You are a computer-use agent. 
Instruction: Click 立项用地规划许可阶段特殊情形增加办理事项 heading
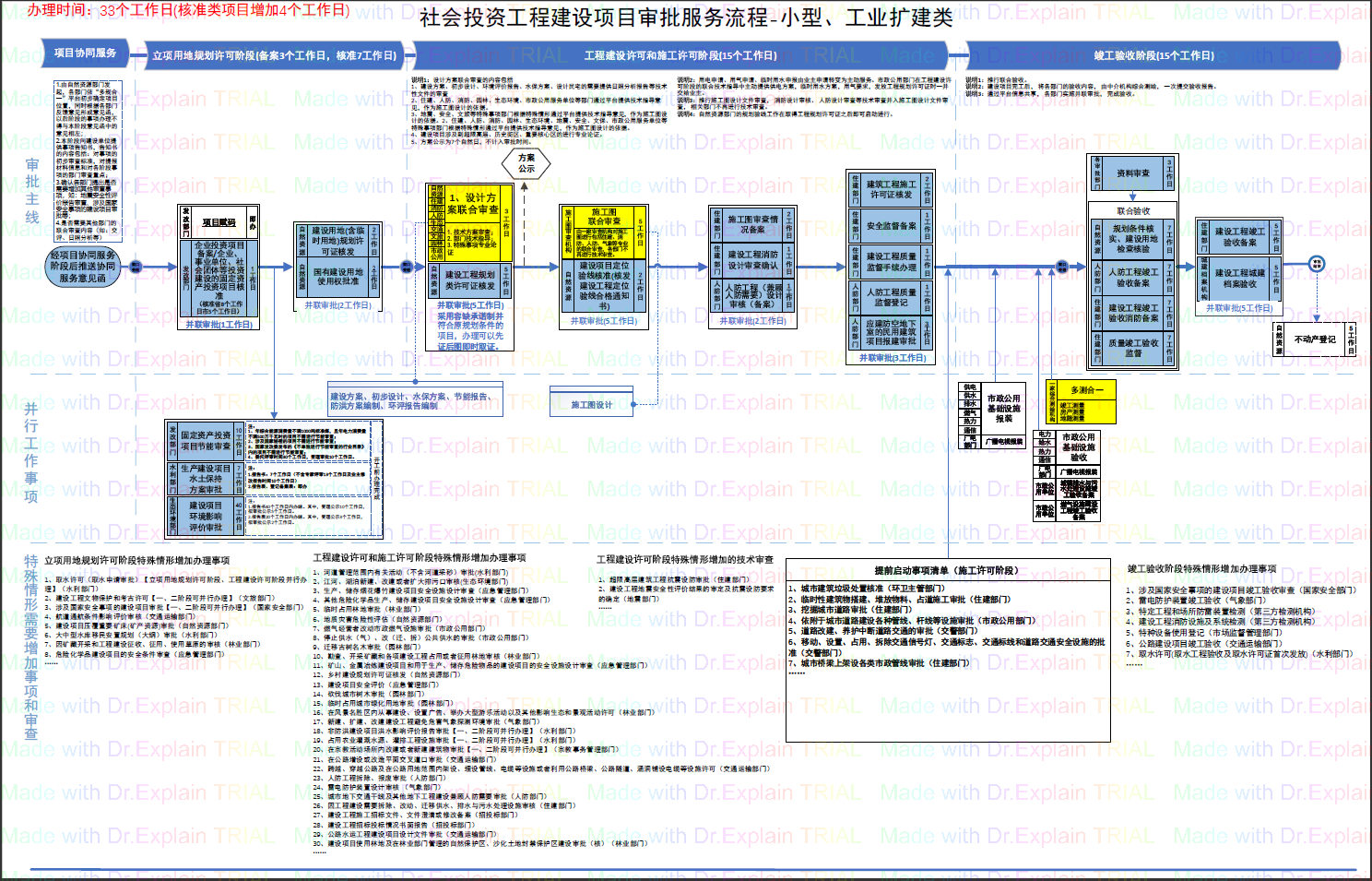pyautogui.click(x=136, y=560)
